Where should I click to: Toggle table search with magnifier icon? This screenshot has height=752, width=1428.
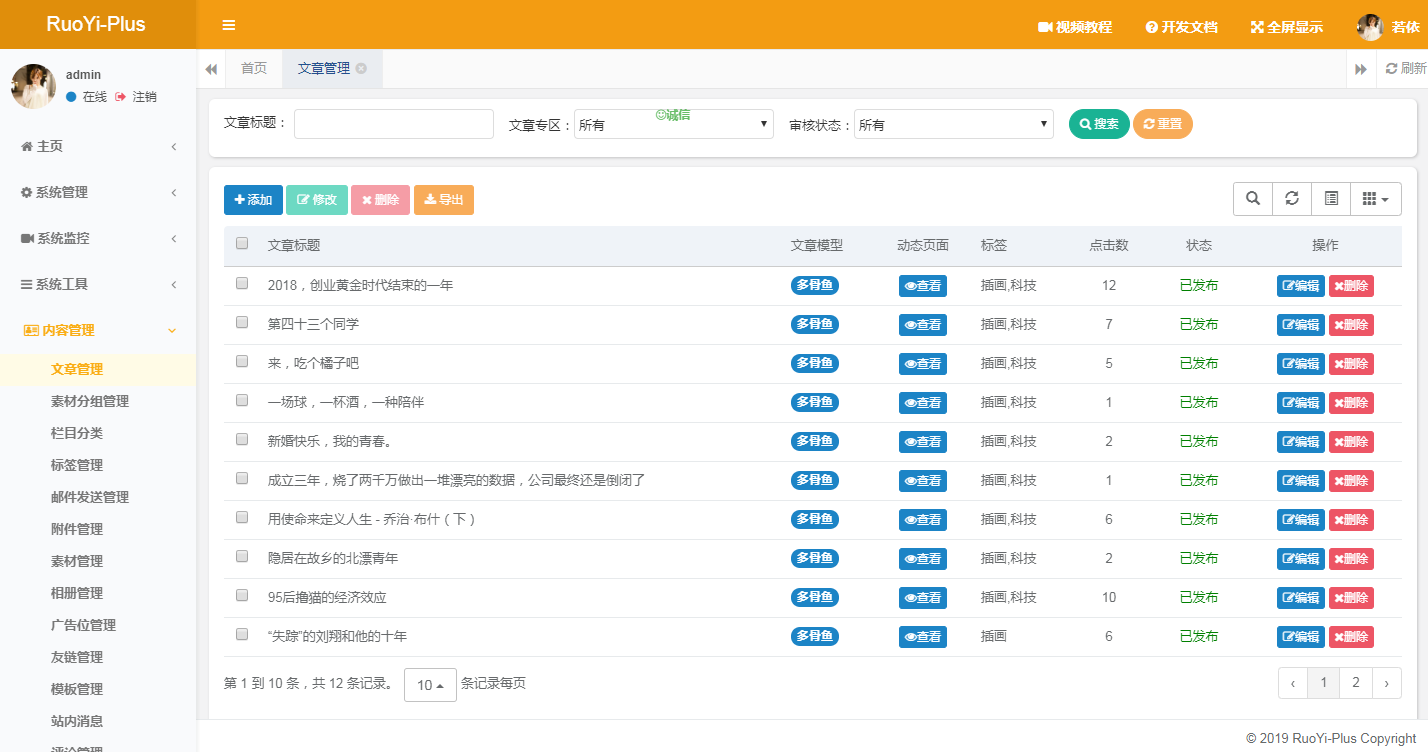1253,199
